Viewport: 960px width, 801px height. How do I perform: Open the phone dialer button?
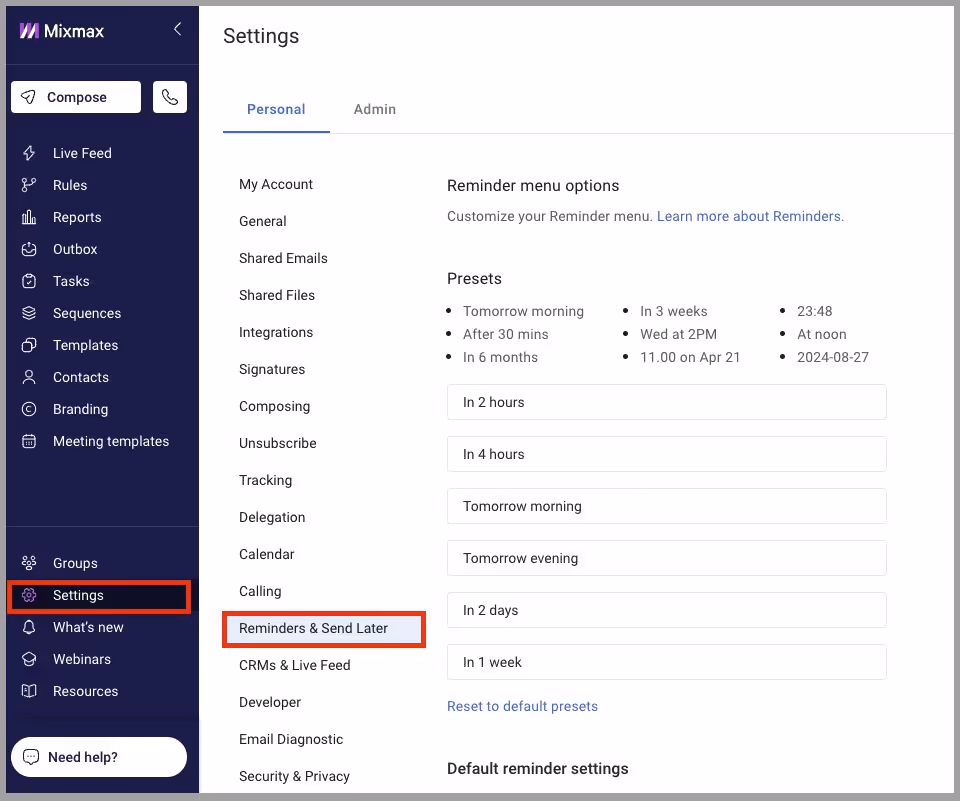click(170, 97)
